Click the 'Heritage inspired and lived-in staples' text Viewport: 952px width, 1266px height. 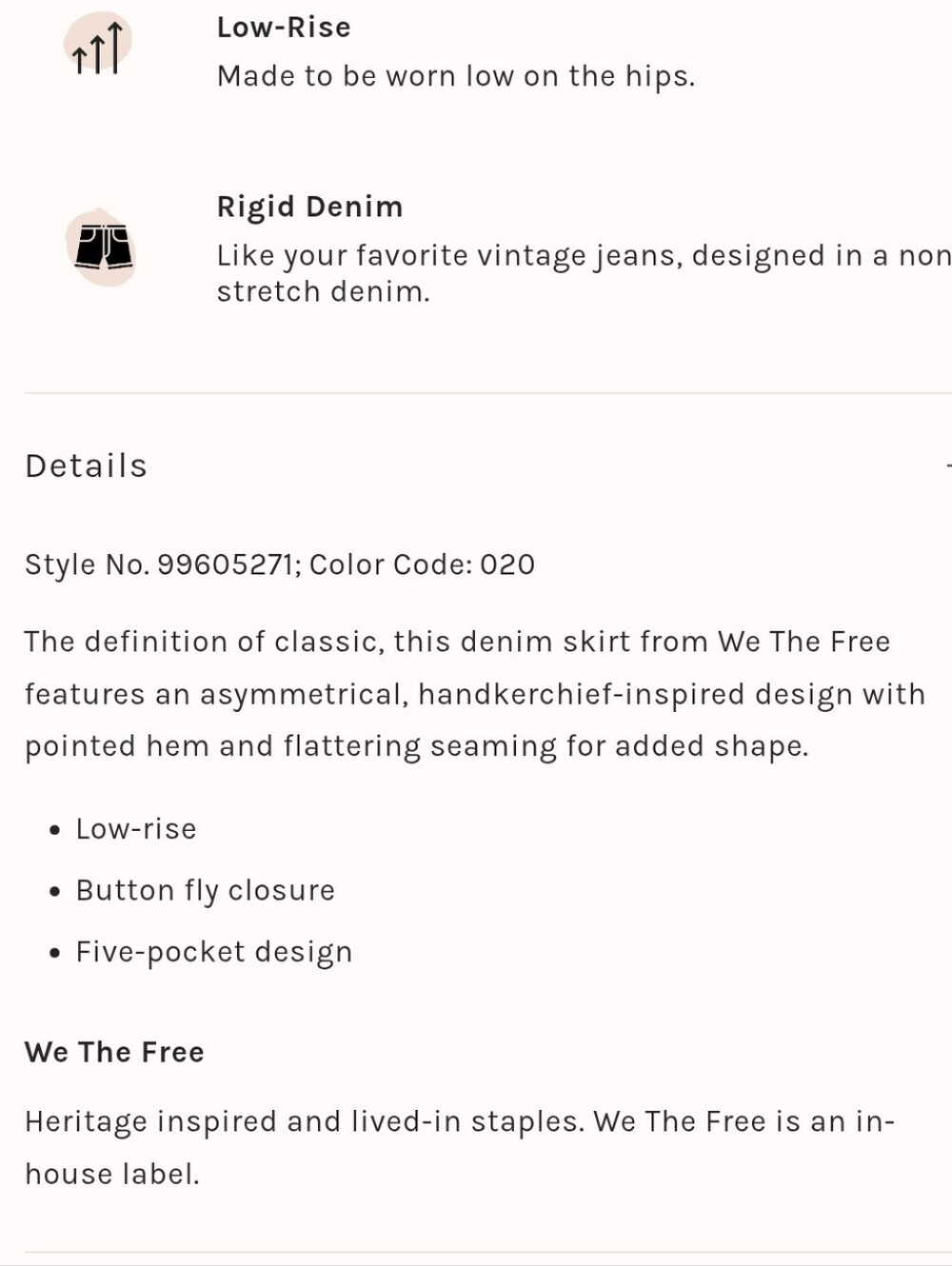(305, 1121)
